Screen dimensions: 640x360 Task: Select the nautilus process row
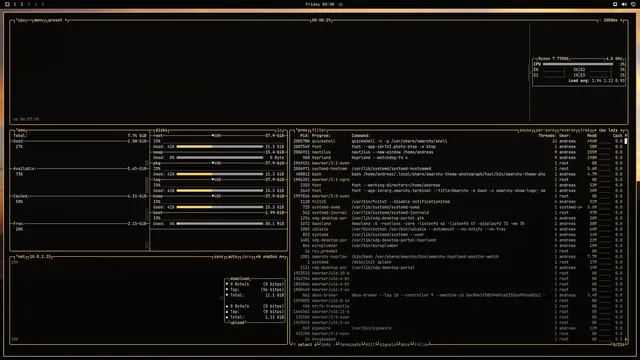pos(458,152)
